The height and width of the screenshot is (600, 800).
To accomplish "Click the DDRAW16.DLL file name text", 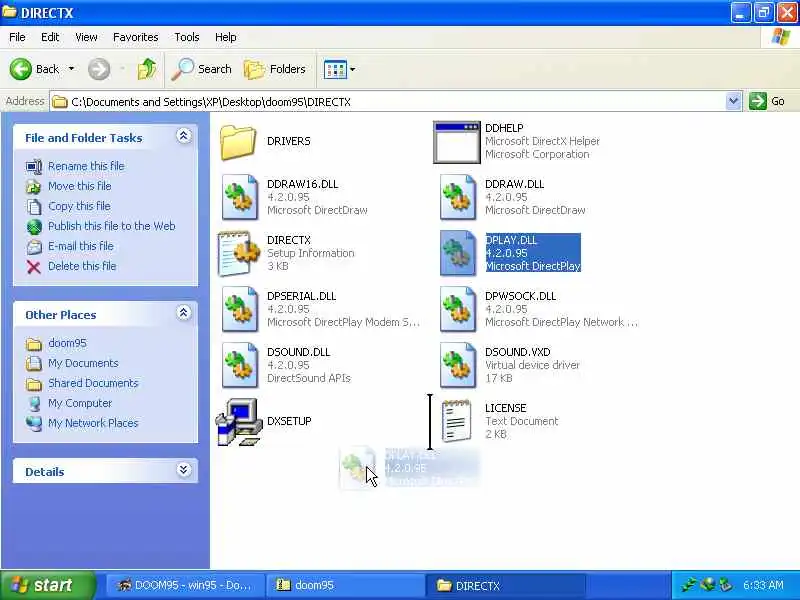I will [x=302, y=184].
